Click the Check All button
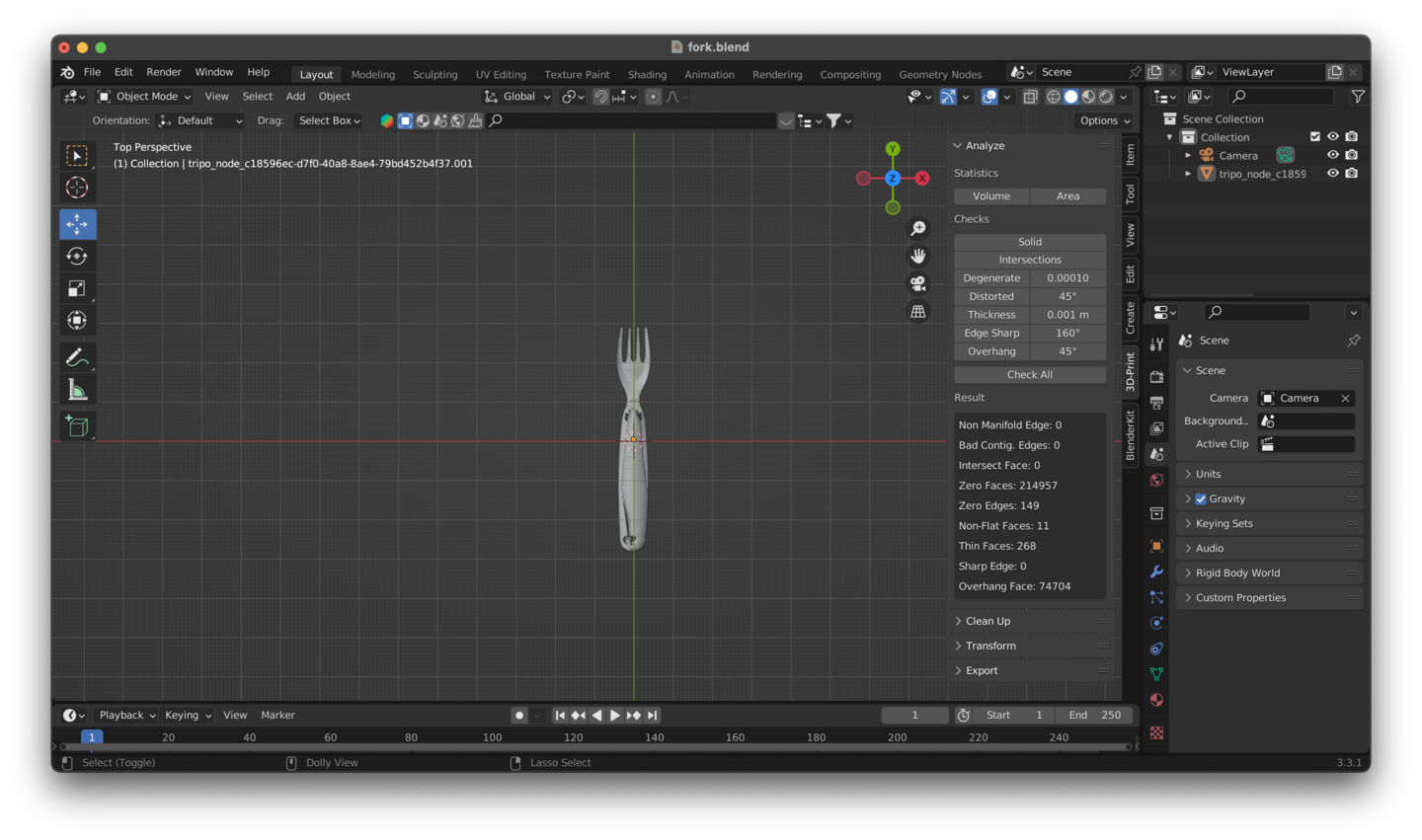The width and height of the screenshot is (1422, 840). click(1029, 375)
